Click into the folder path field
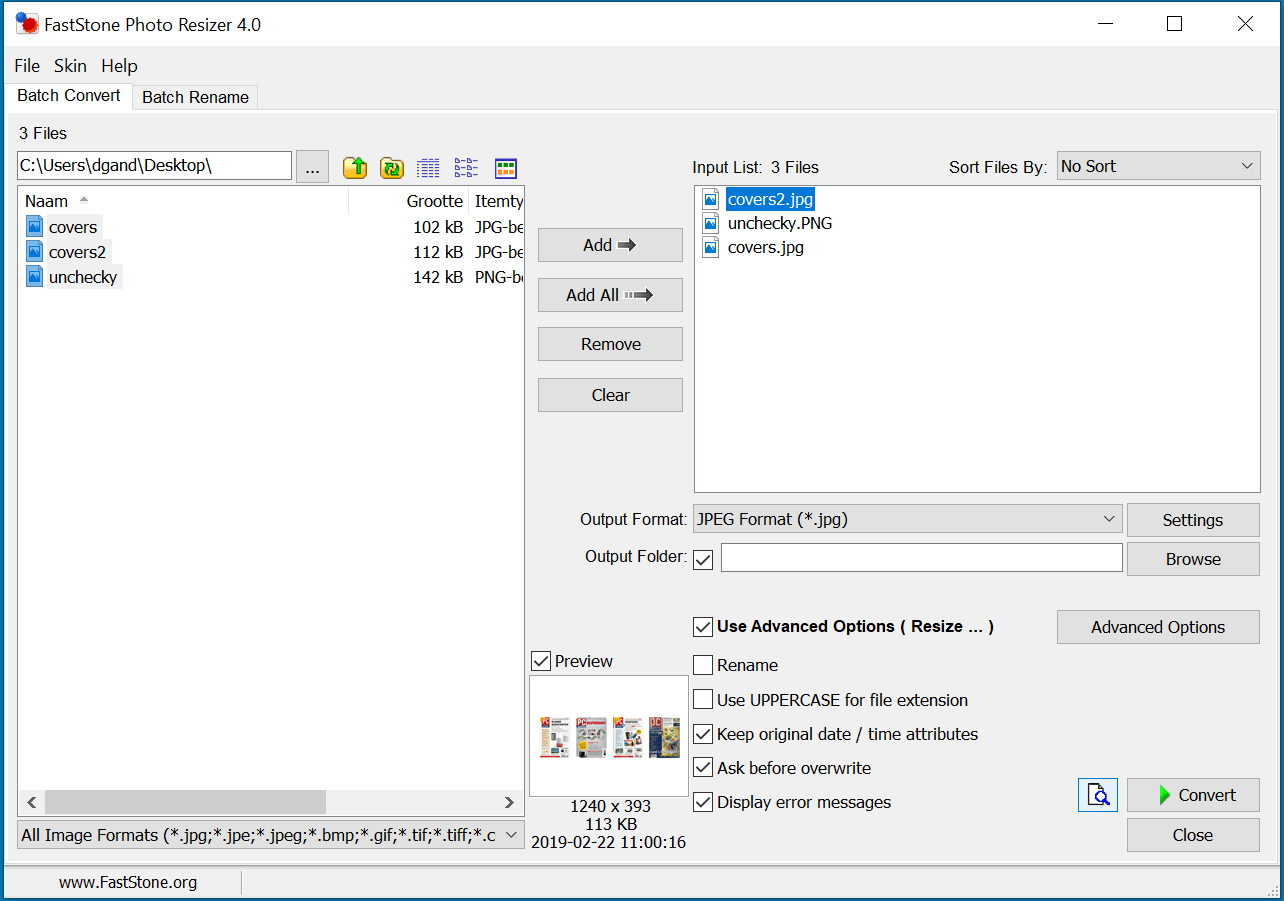 (154, 166)
